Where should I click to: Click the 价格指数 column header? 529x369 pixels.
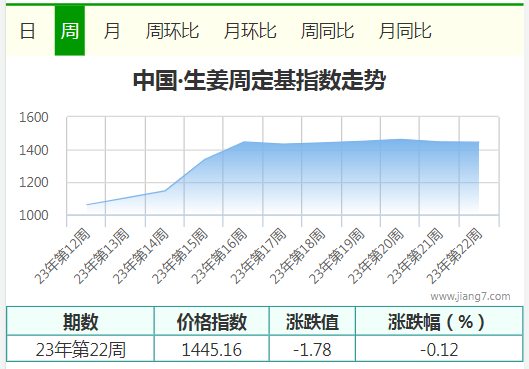[x=212, y=322]
